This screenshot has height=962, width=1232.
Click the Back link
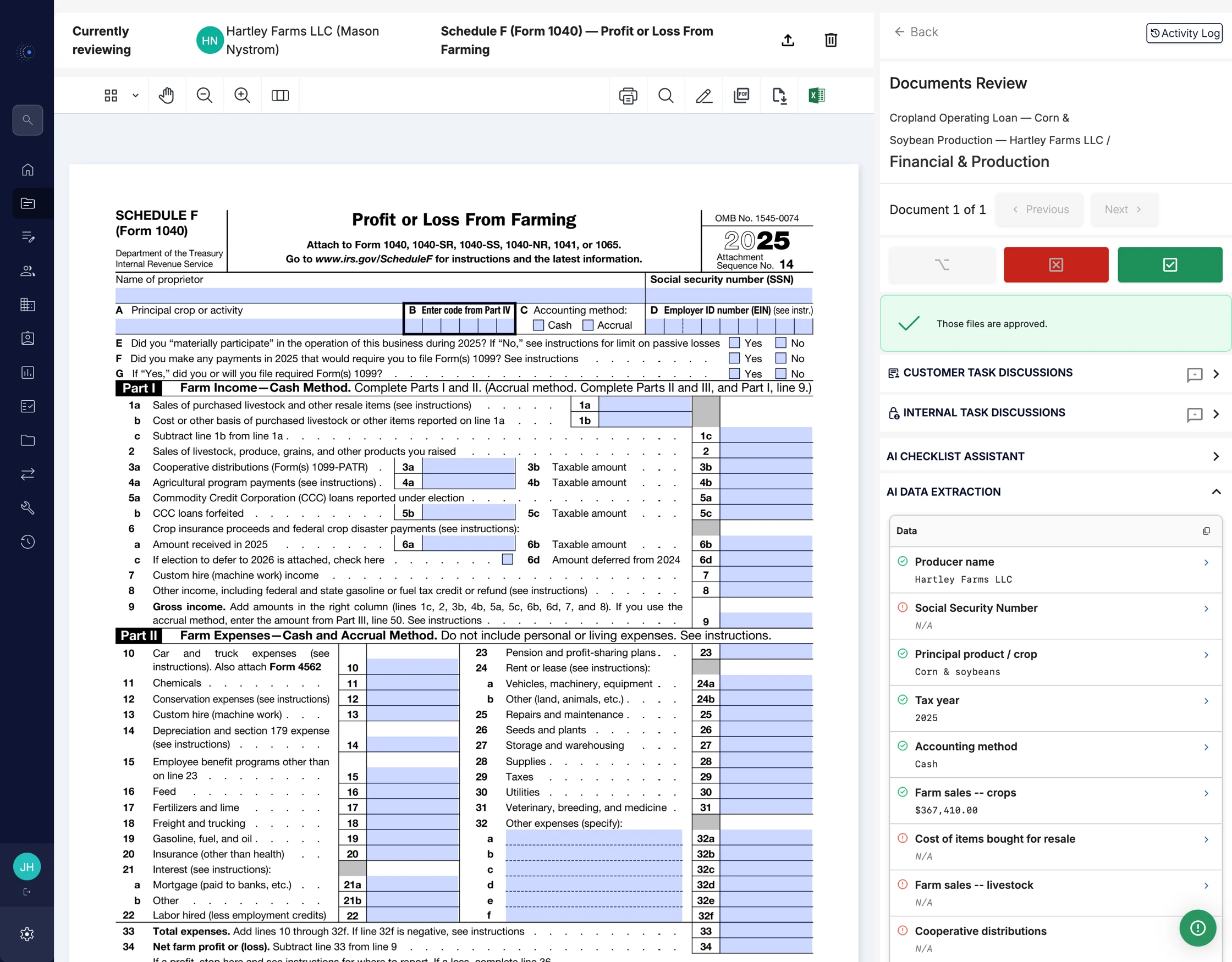[x=916, y=32]
